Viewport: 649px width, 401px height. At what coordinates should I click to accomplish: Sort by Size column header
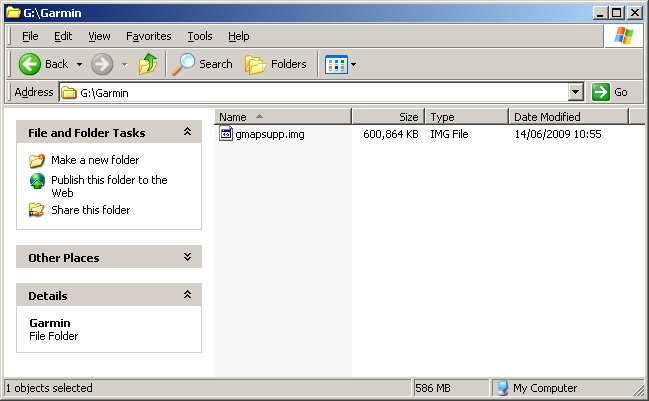coord(388,117)
